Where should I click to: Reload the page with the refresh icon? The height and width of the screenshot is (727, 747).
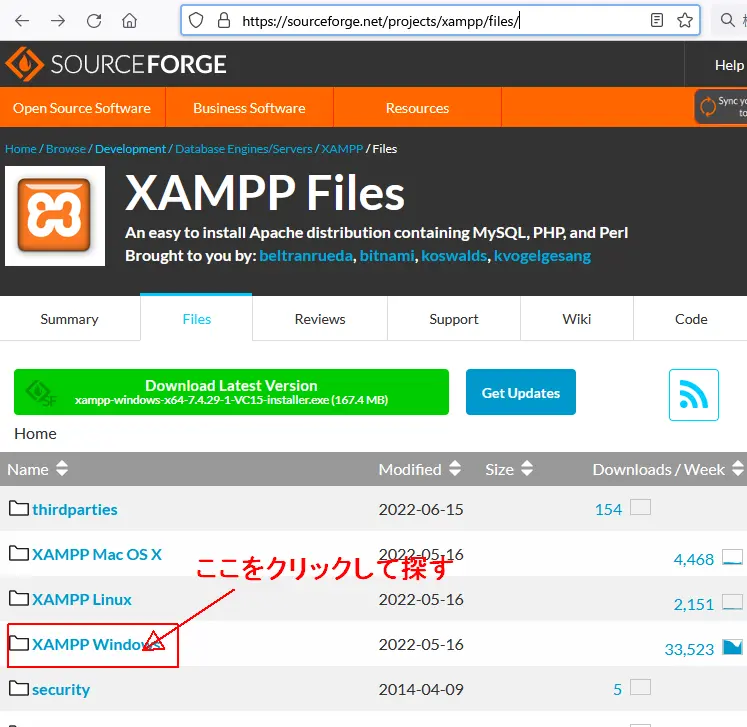coord(94,20)
